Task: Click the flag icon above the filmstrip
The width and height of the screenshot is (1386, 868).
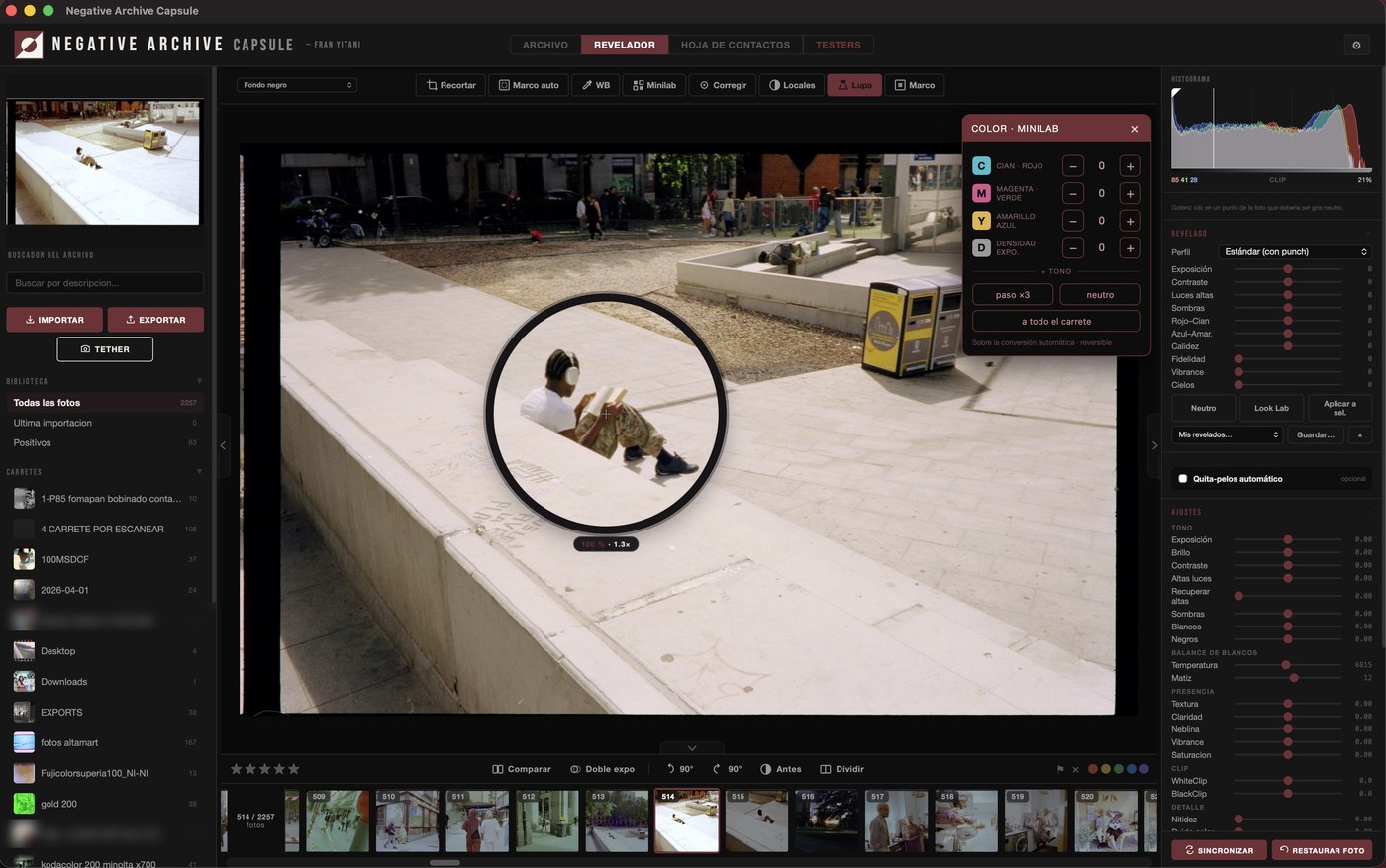Action: (1060, 769)
